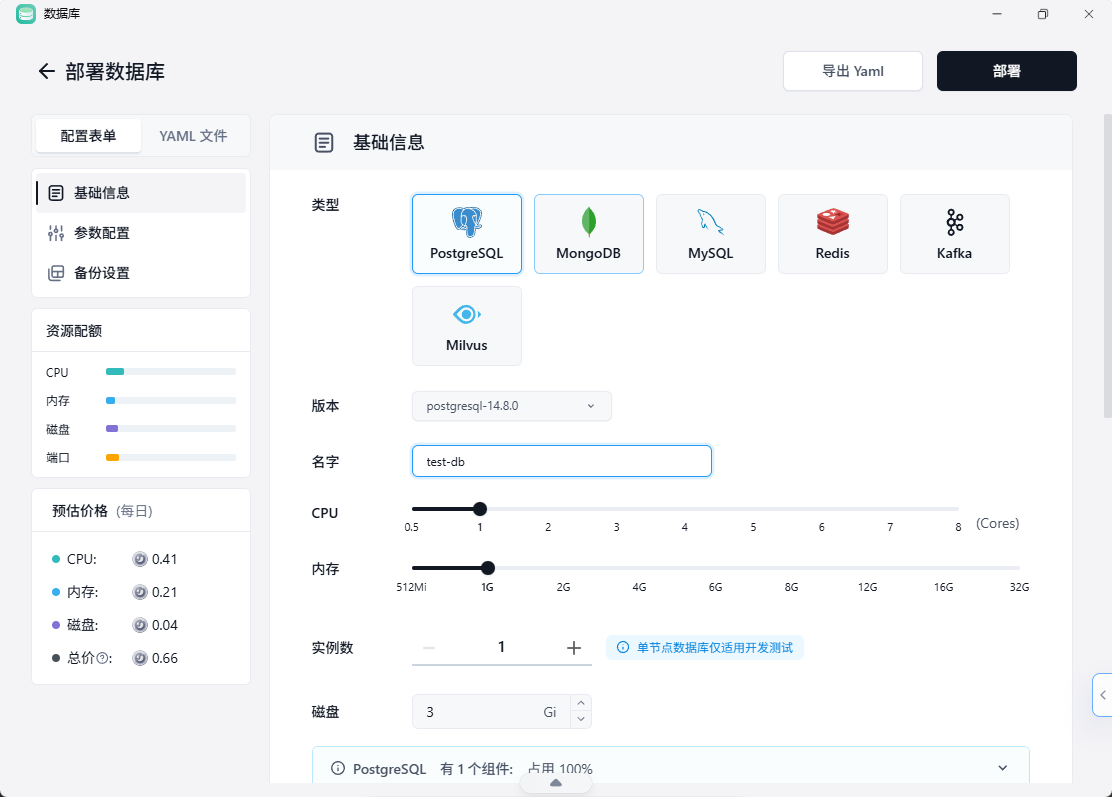Click the vertical scrollbar on right edge

1107,266
